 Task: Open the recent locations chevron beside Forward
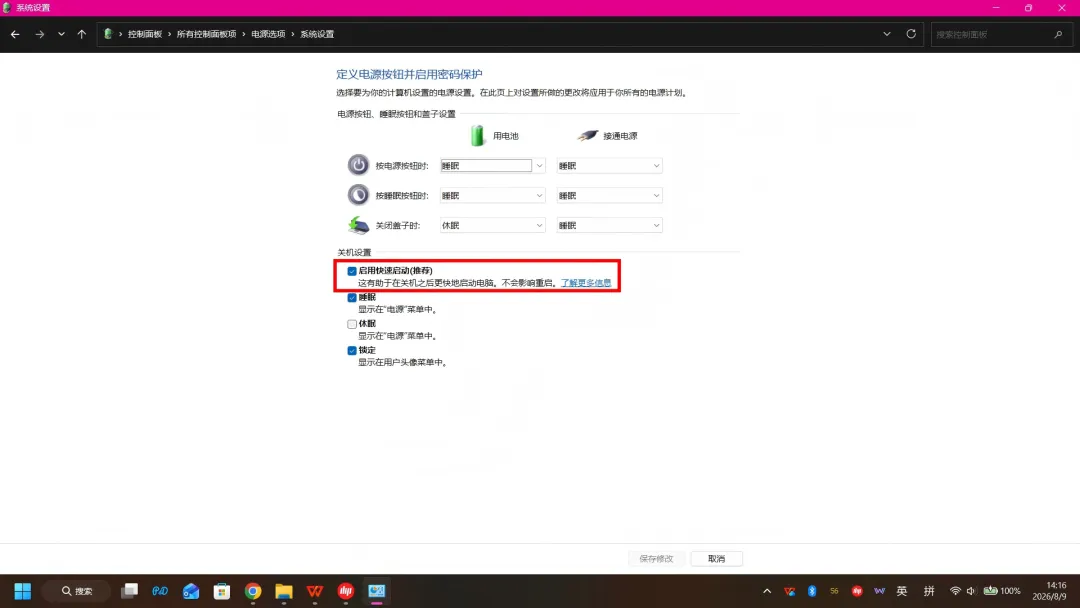pyautogui.click(x=61, y=34)
